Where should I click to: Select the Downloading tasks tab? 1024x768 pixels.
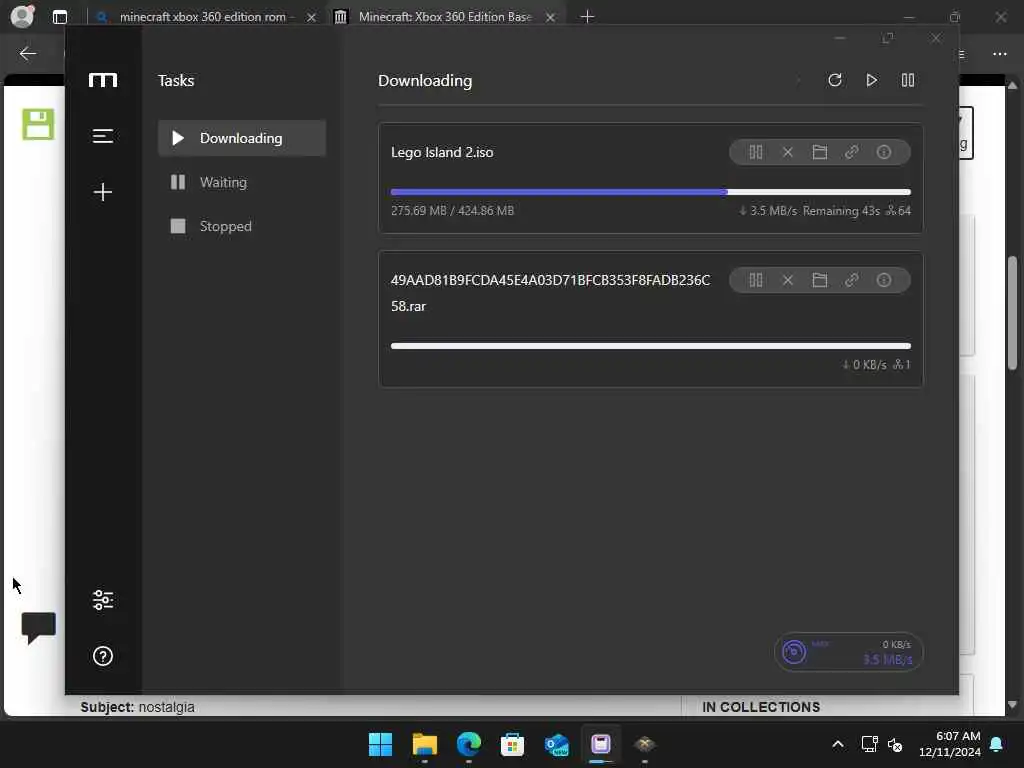click(x=242, y=138)
